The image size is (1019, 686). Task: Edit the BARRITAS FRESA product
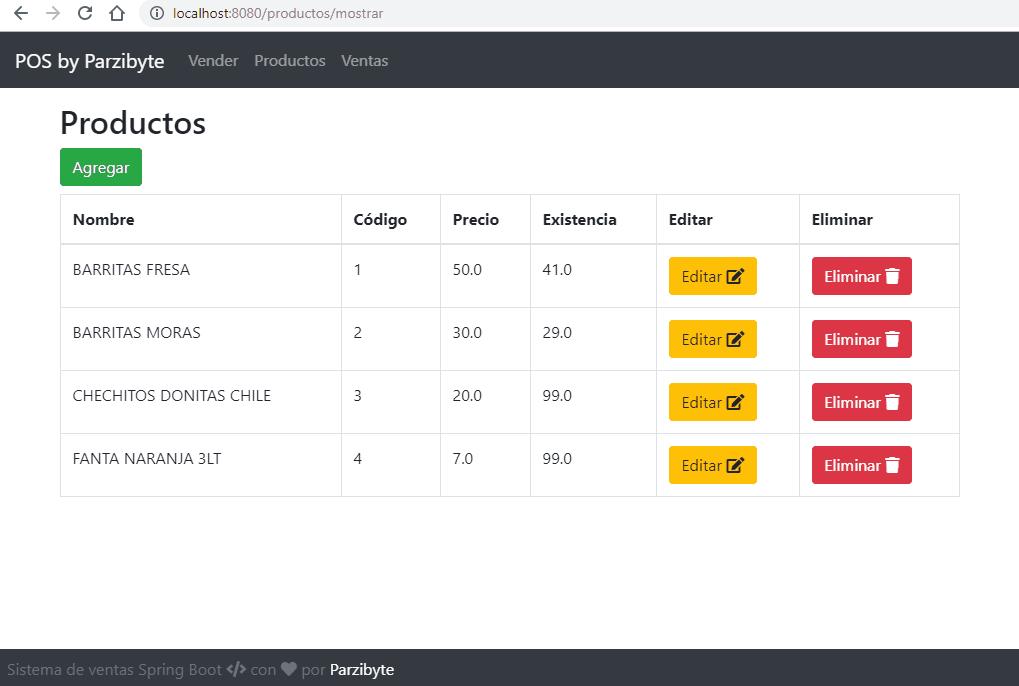pyautogui.click(x=712, y=276)
